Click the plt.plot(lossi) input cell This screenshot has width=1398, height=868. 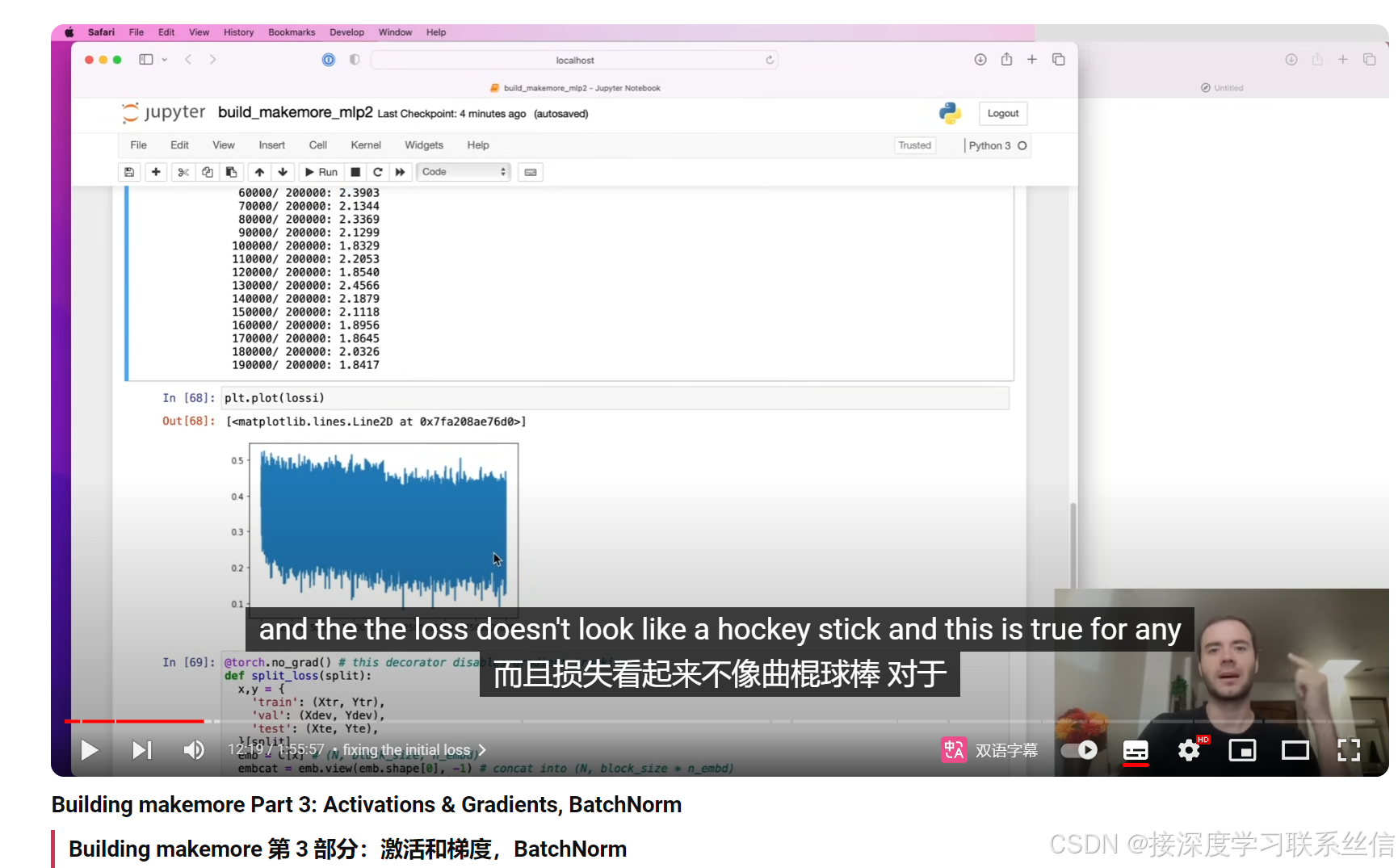pos(615,398)
